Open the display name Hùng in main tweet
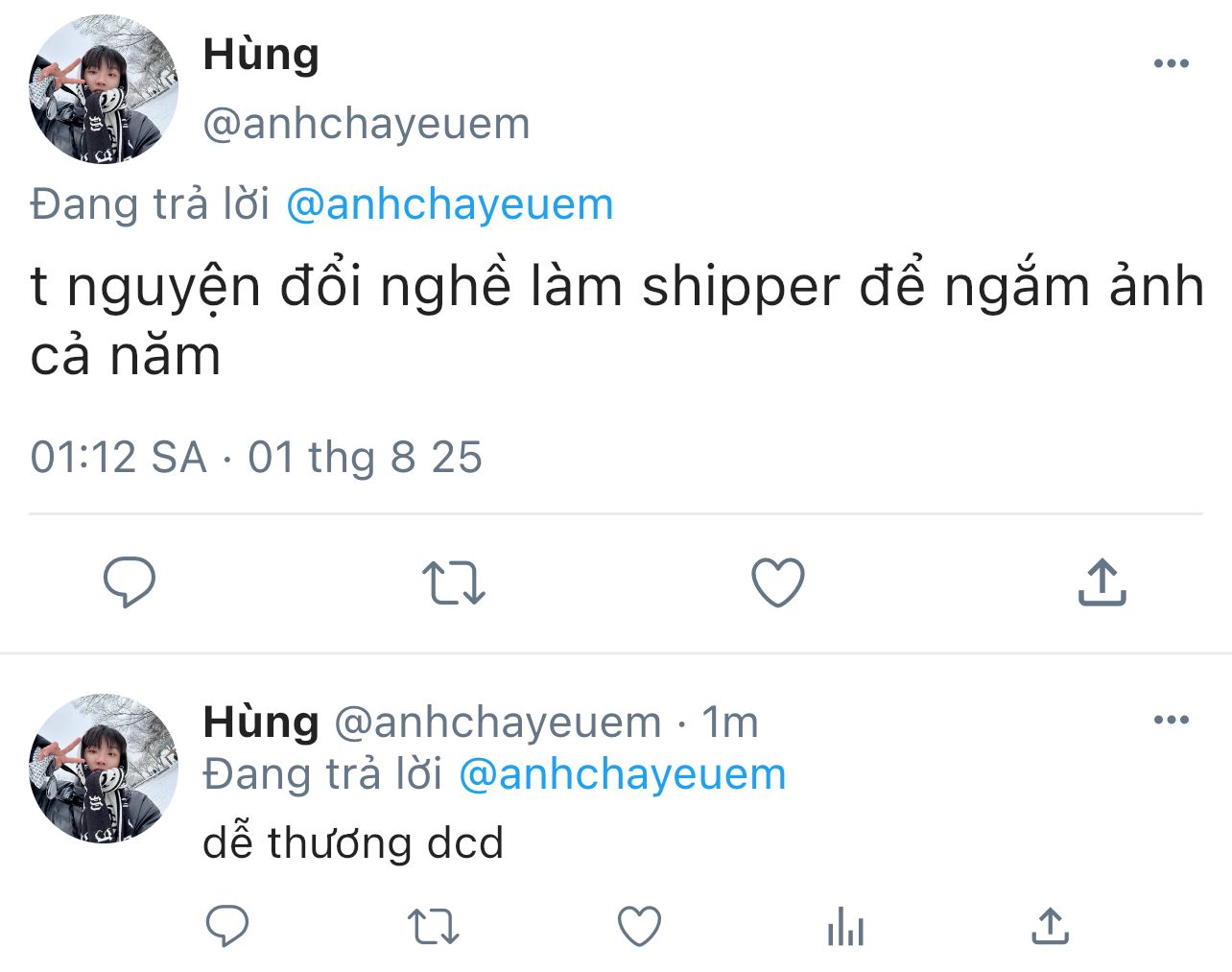This screenshot has width=1232, height=972. 261,54
